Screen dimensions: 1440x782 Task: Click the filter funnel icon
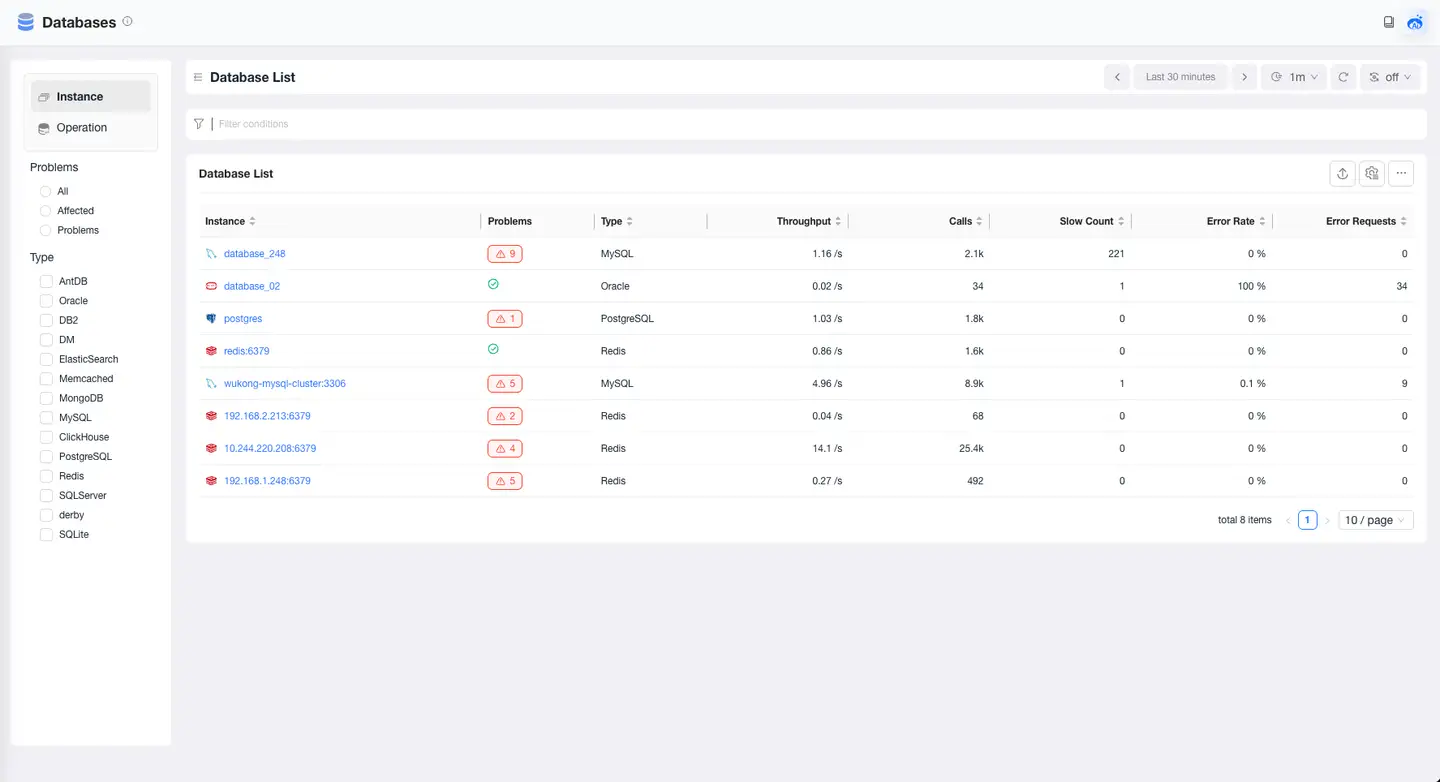[199, 123]
